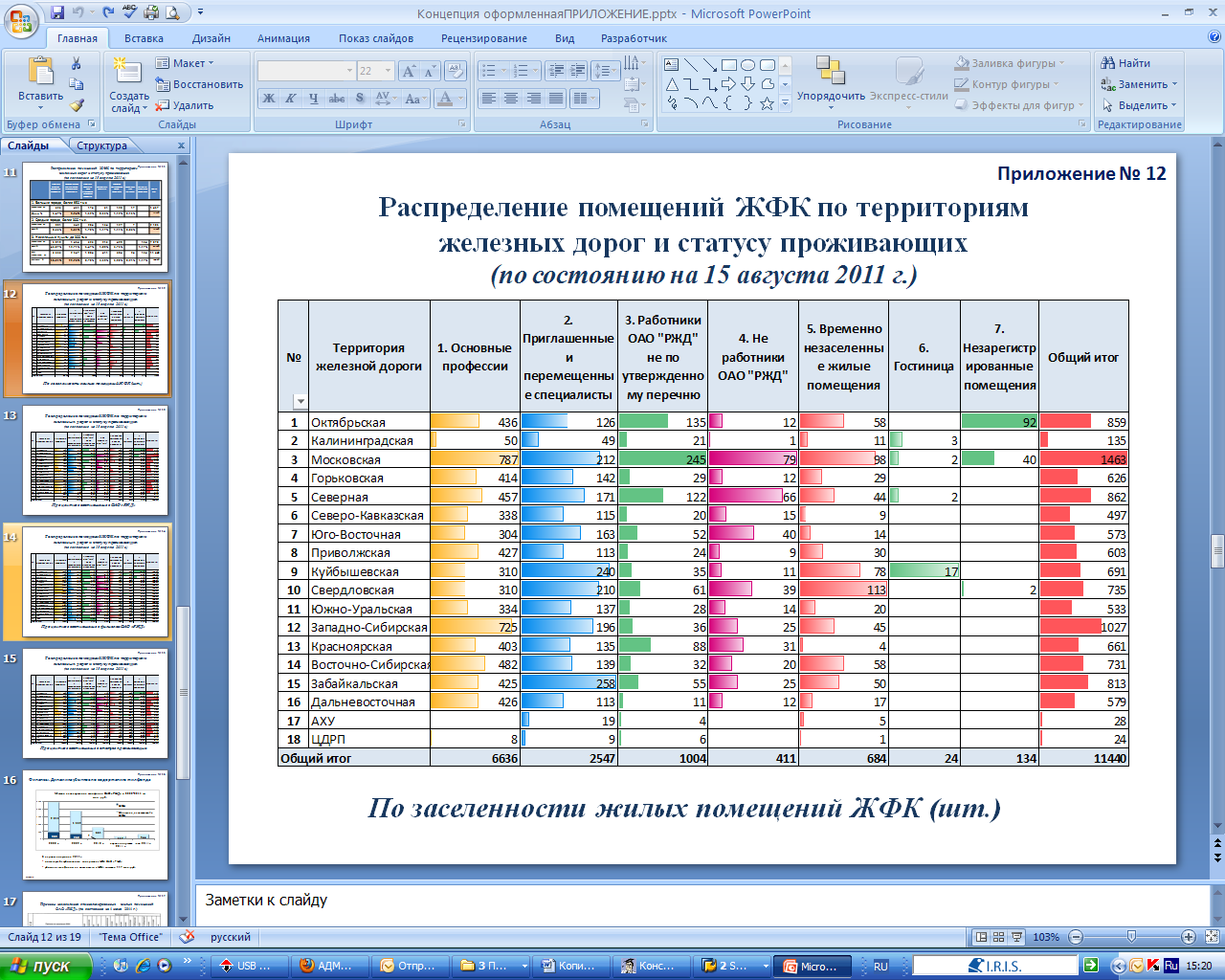Decrease font size

(x=429, y=71)
